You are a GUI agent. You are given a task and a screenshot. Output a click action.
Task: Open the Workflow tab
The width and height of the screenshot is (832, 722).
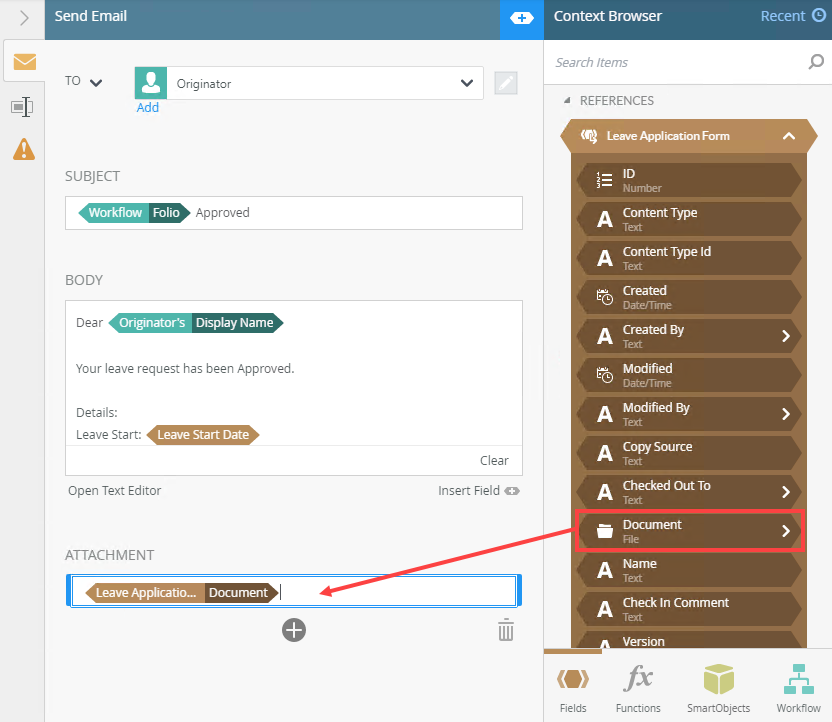point(798,688)
